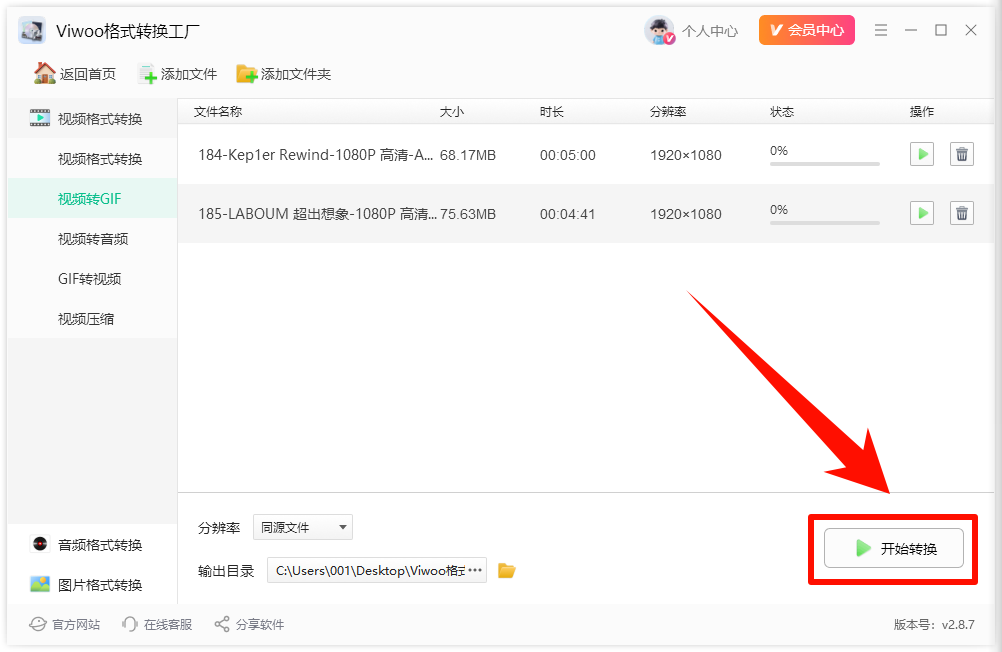Screen dimensions: 1002x652
Task: Close the Viwoo window
Action: tap(971, 30)
